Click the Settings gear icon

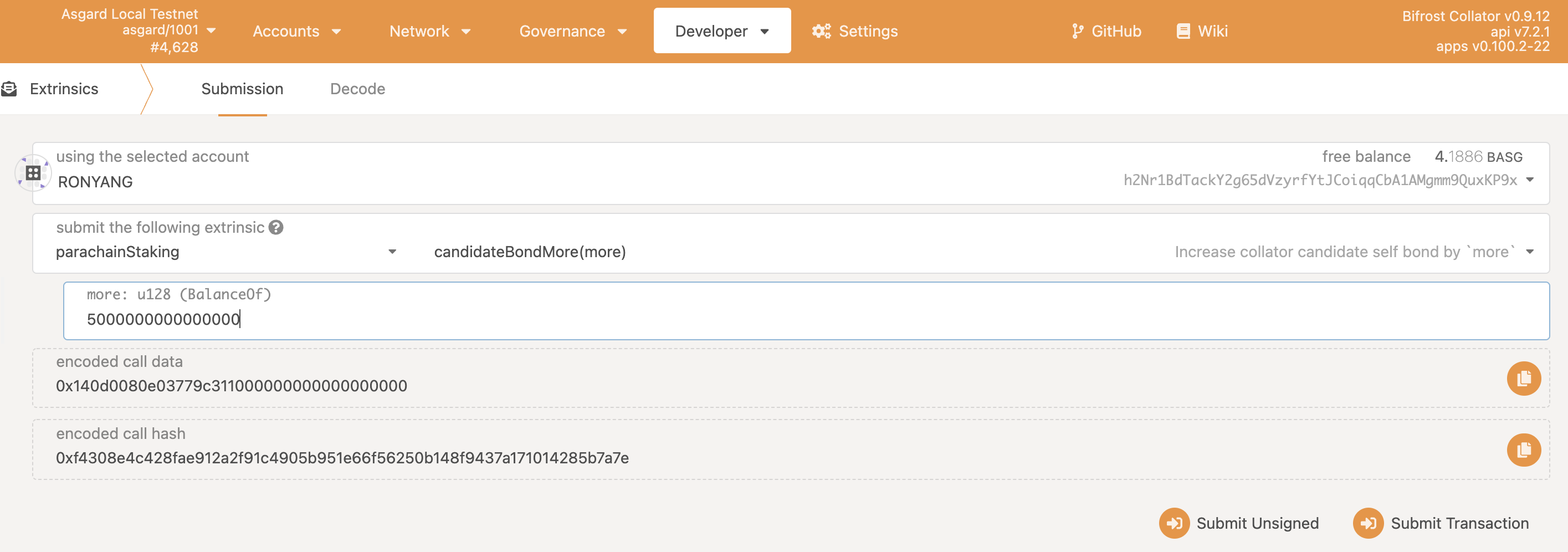[821, 31]
